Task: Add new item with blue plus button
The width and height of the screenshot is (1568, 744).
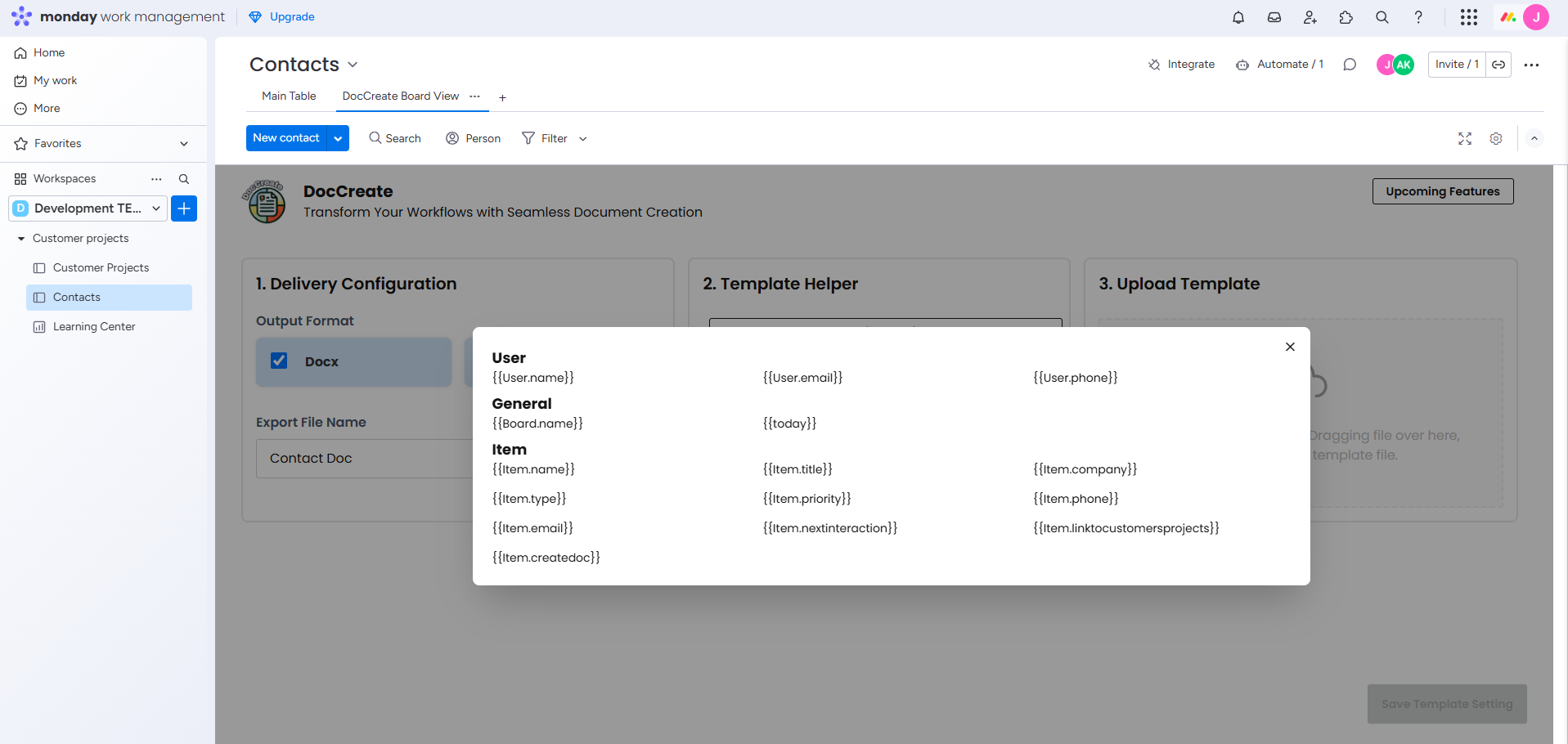Action: 184,208
